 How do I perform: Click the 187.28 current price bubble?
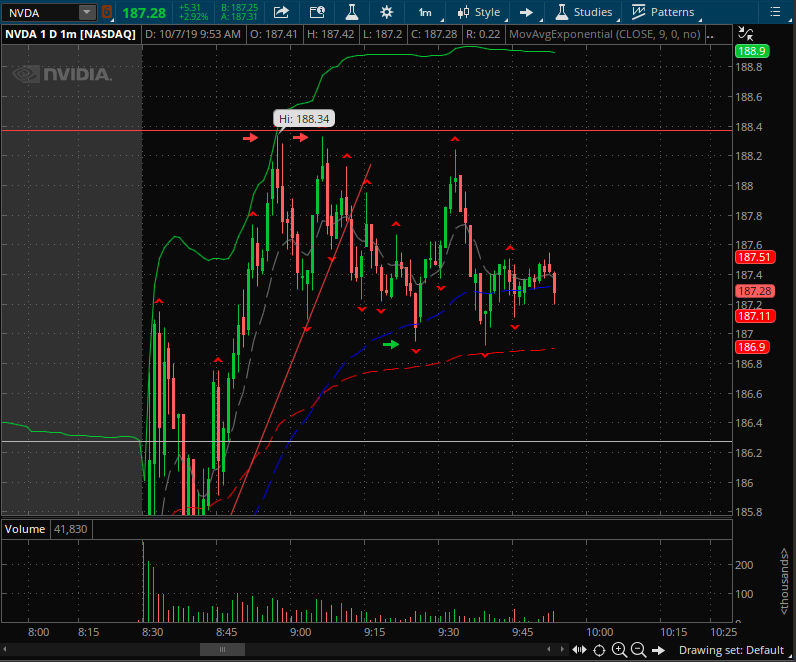(x=754, y=291)
